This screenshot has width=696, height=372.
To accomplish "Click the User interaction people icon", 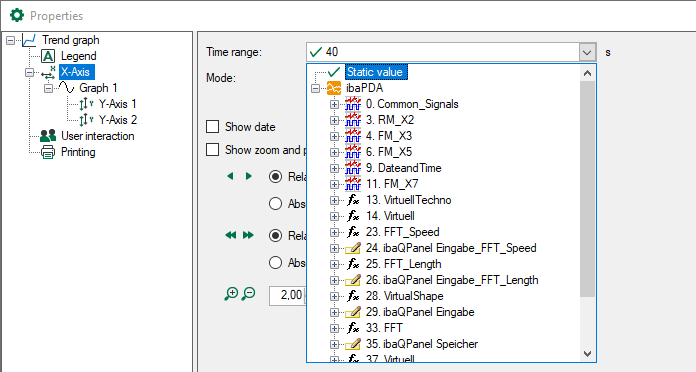I will click(48, 136).
